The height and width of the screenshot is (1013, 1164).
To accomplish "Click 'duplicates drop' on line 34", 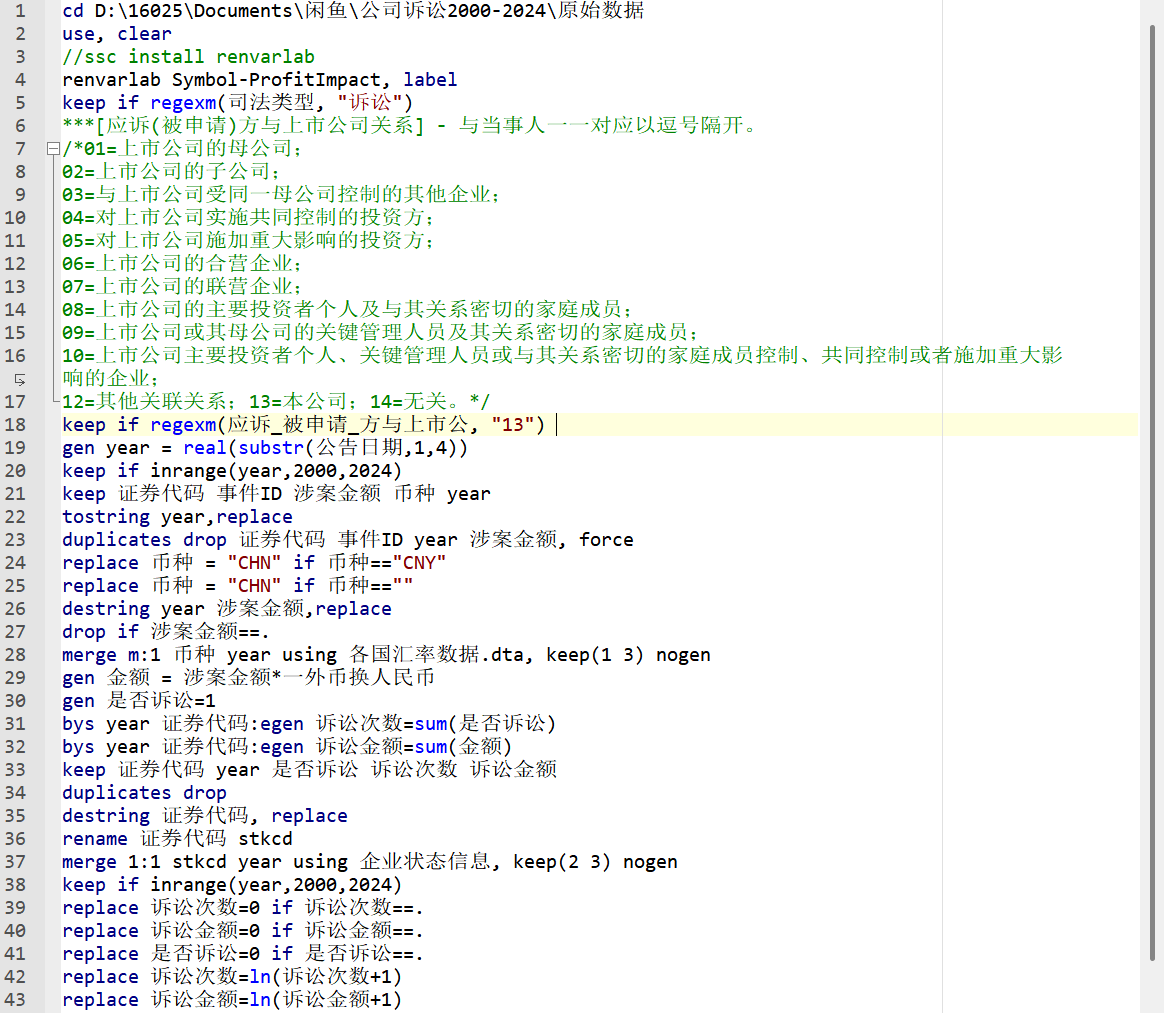I will [144, 793].
